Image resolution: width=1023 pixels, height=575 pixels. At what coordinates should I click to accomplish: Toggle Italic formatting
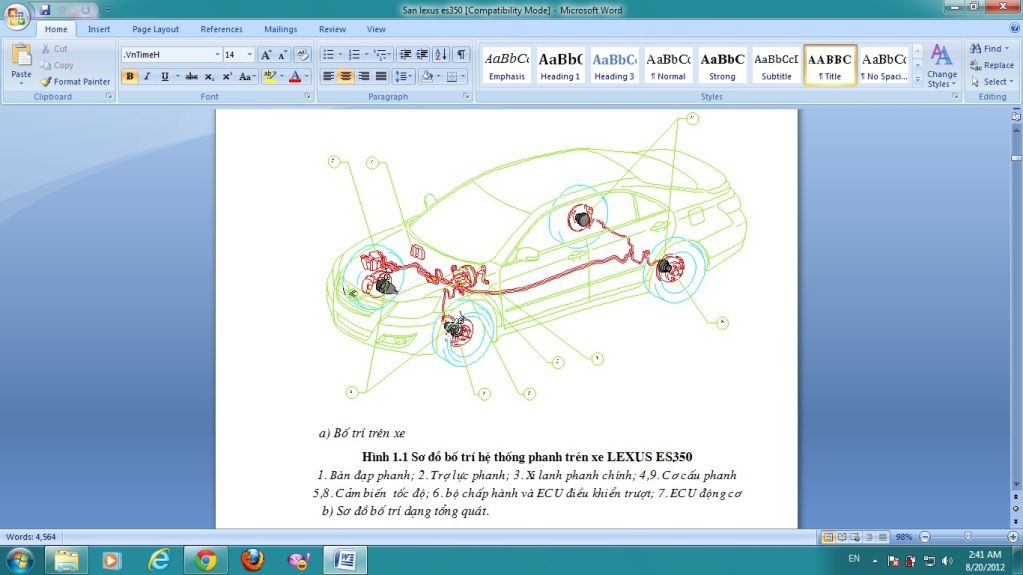147,77
